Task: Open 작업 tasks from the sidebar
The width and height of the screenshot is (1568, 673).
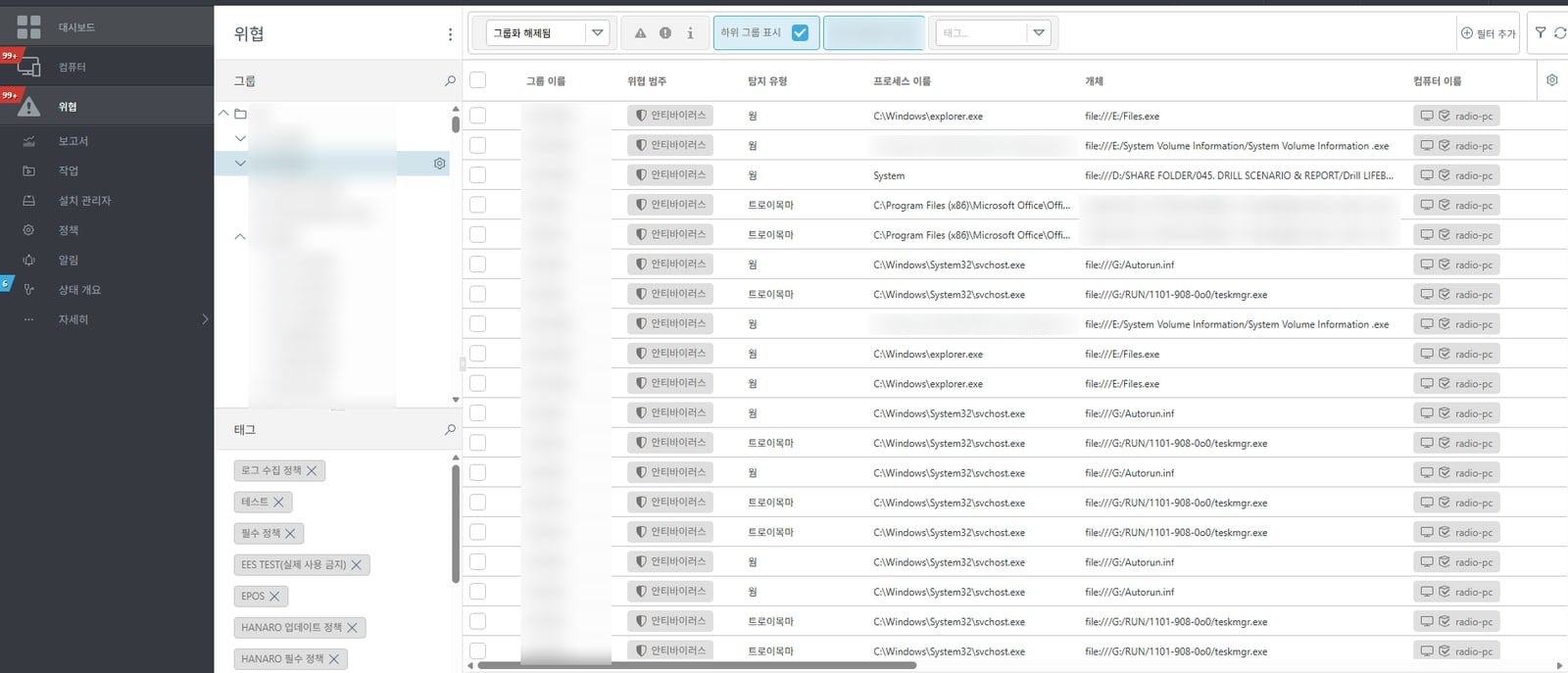Action: pyautogui.click(x=68, y=170)
